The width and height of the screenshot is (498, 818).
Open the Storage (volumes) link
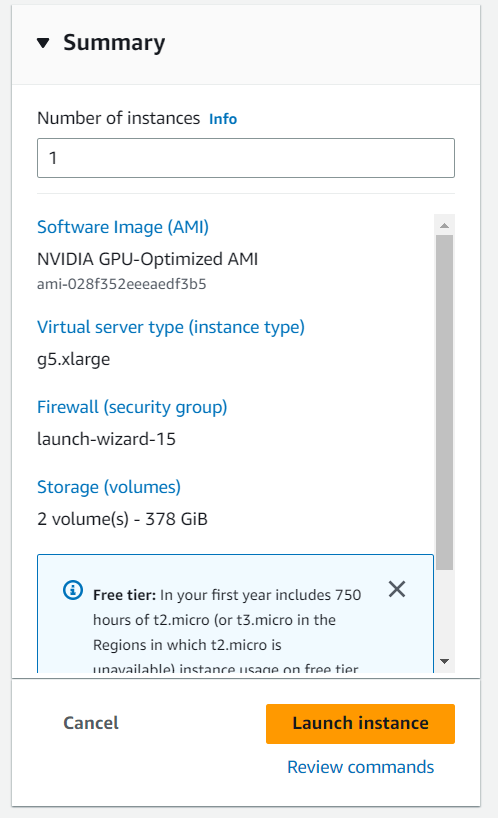click(108, 487)
